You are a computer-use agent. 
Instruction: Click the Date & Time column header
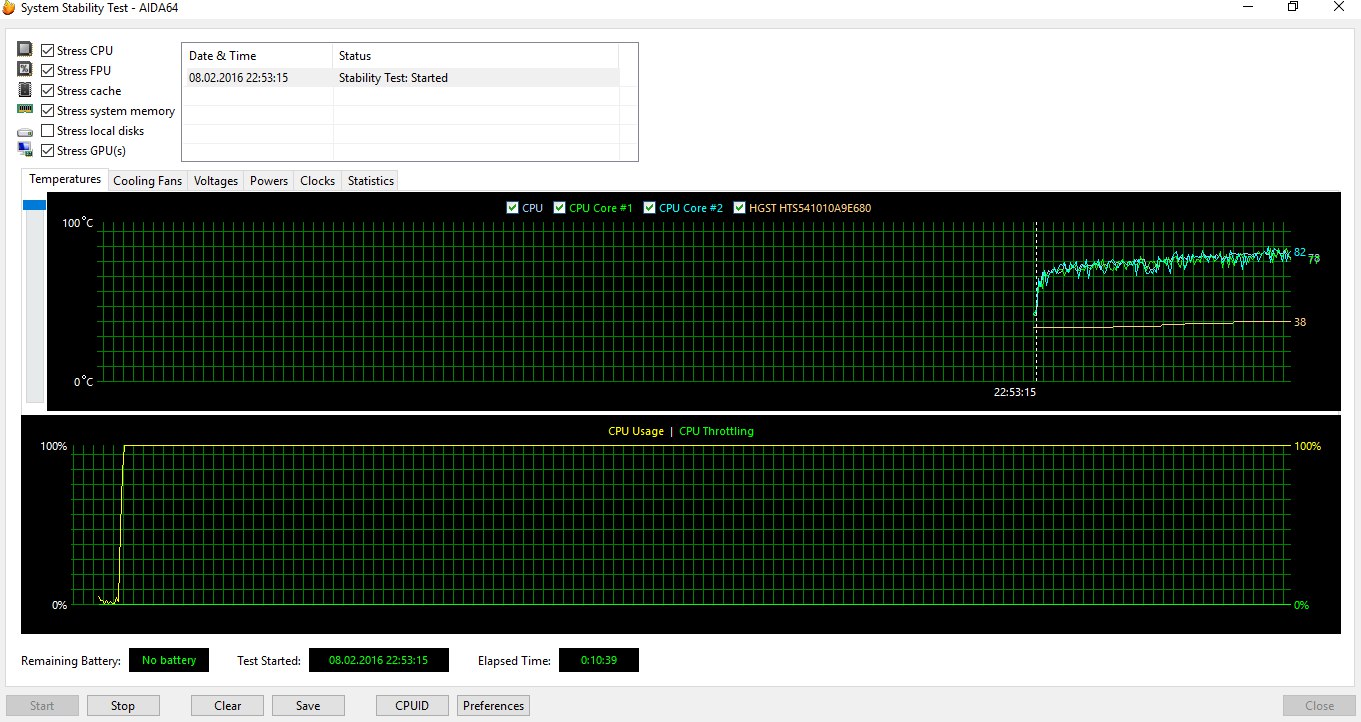coord(257,56)
